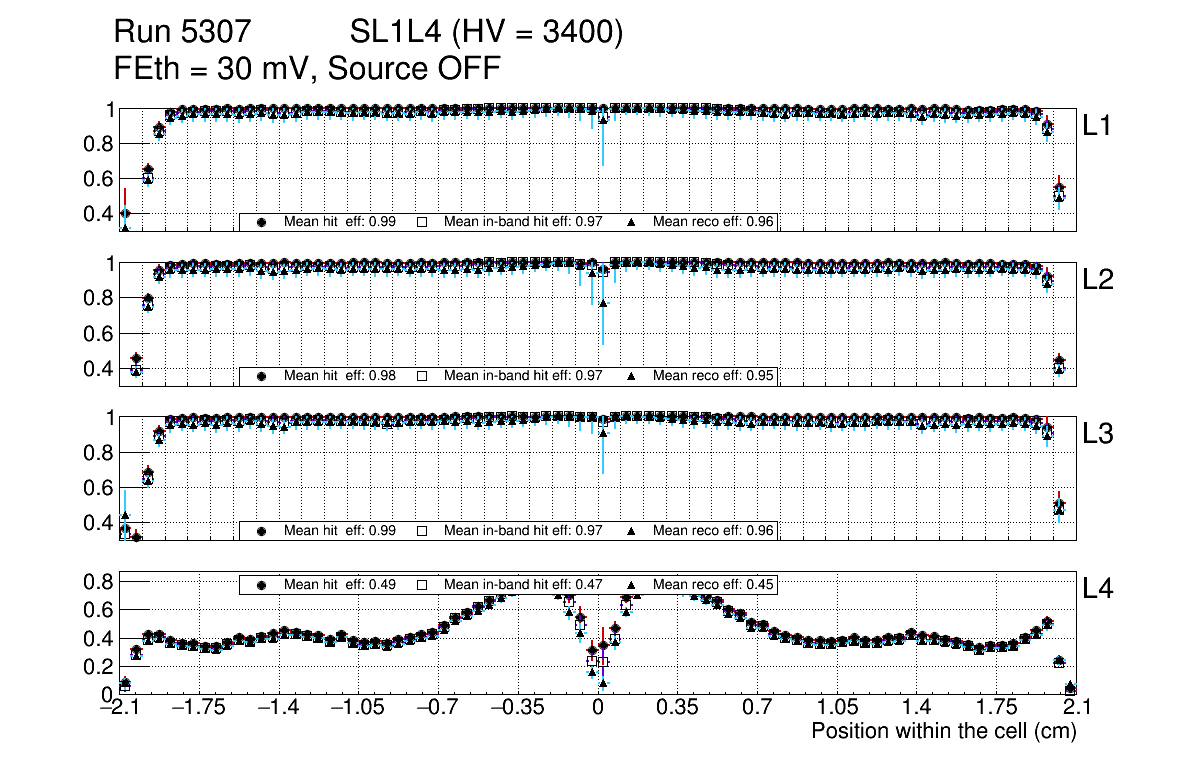
Task: Select the 'FEth = 30 mV, Source OFF' subtitle
Action: coord(307,68)
